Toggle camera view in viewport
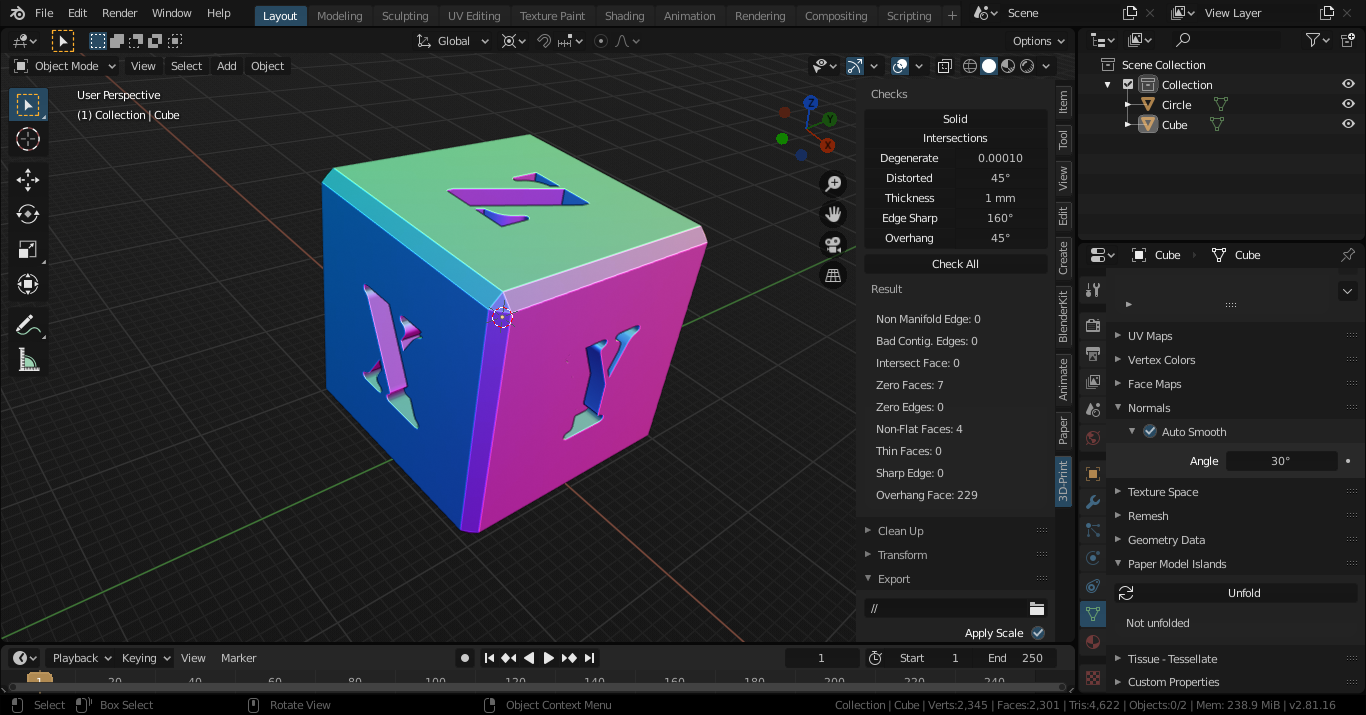Image resolution: width=1366 pixels, height=715 pixels. pyautogui.click(x=832, y=244)
